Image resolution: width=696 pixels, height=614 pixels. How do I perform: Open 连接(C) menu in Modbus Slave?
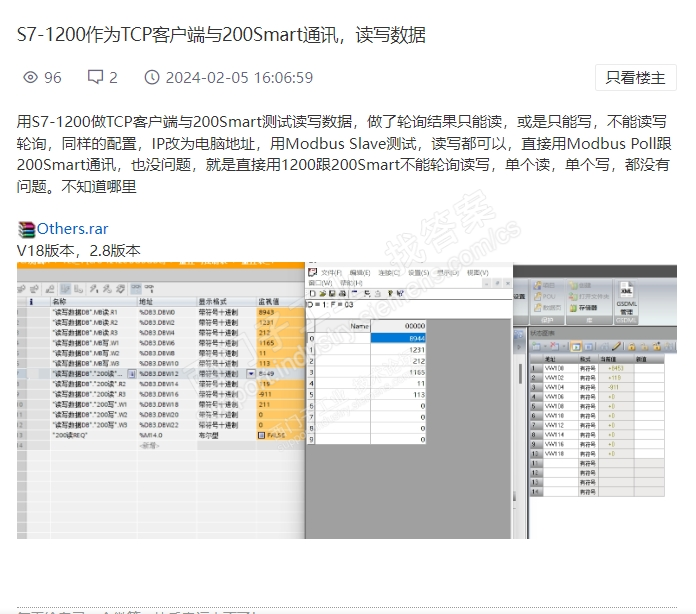pos(389,273)
